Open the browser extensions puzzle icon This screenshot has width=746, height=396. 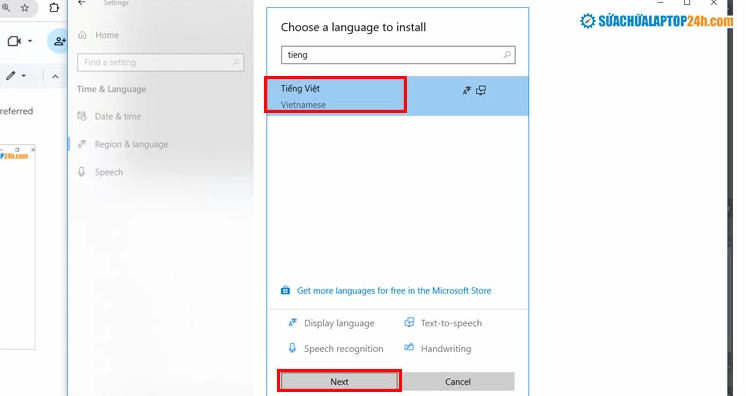pyautogui.click(x=54, y=7)
